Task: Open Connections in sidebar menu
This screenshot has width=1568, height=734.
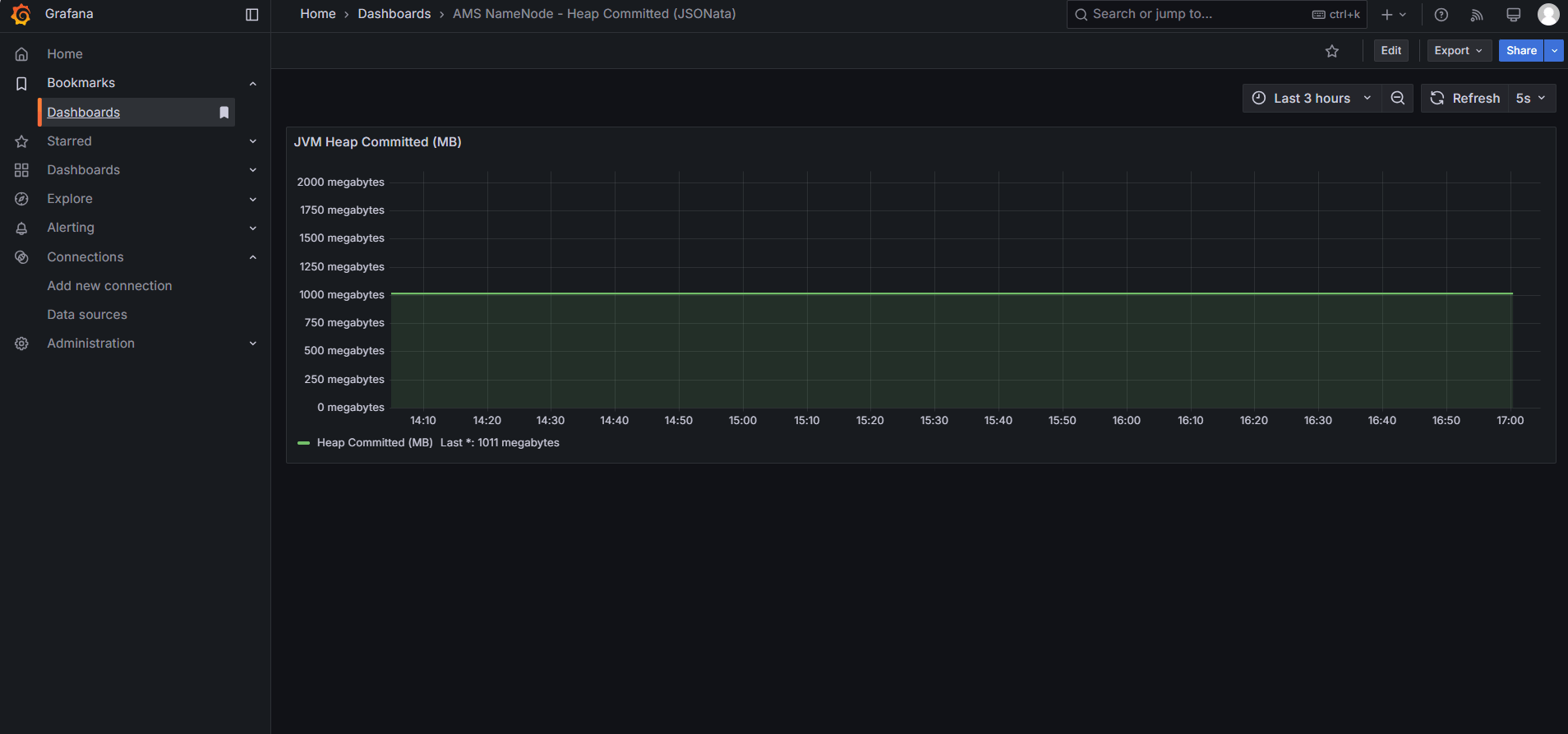Action: (x=85, y=257)
